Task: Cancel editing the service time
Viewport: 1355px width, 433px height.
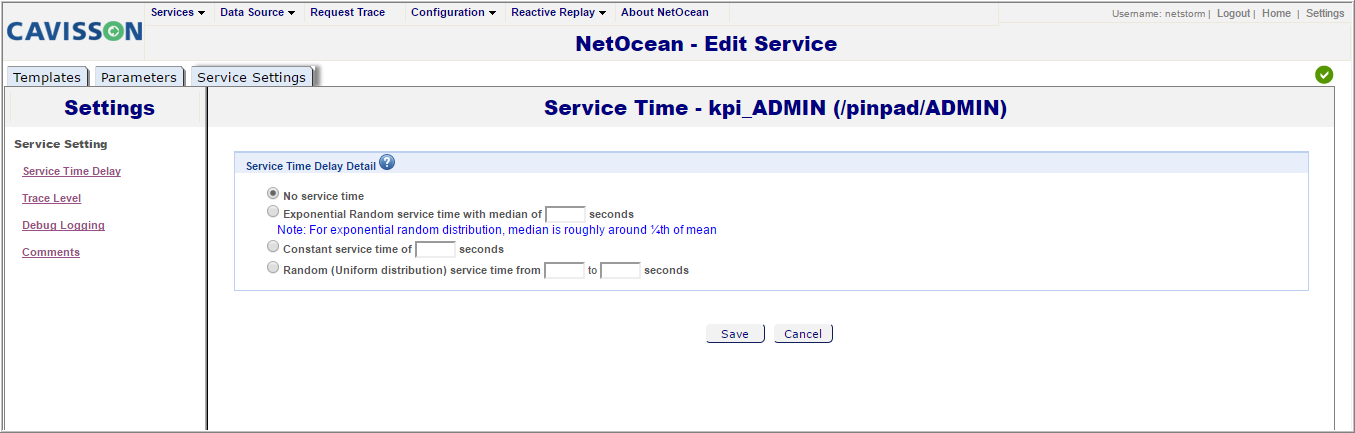Action: click(x=803, y=334)
